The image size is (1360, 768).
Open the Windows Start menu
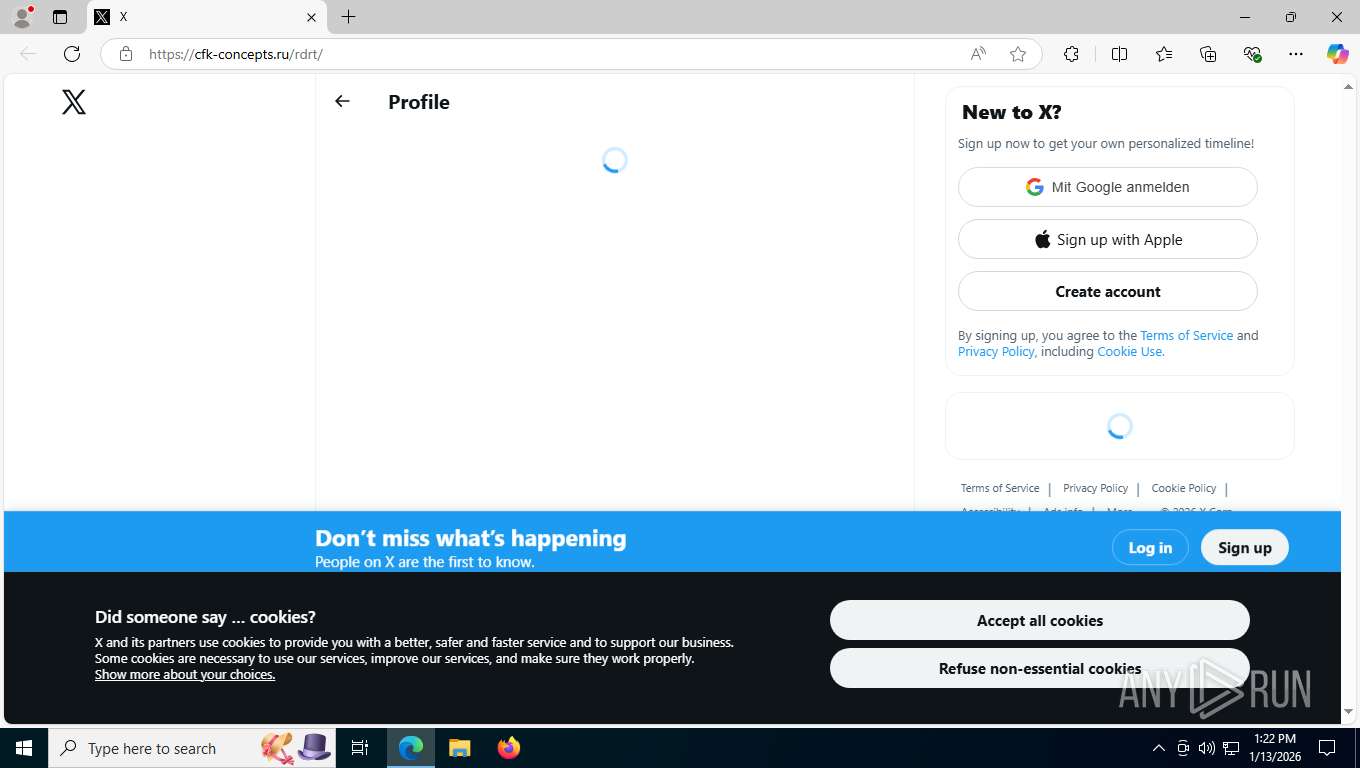(24, 748)
